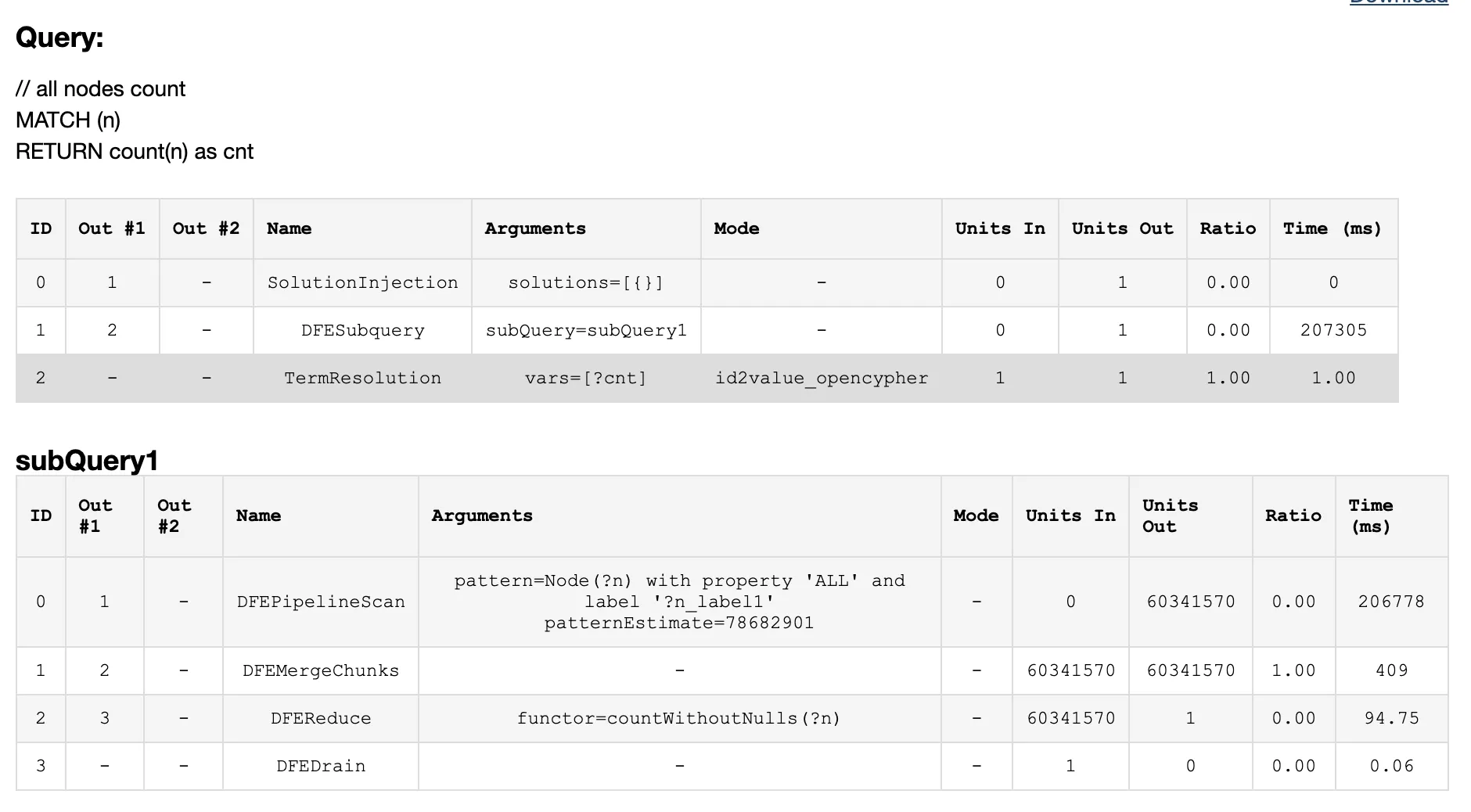Click the MATCH (n) query line
The width and height of the screenshot is (1471, 812).
point(68,120)
